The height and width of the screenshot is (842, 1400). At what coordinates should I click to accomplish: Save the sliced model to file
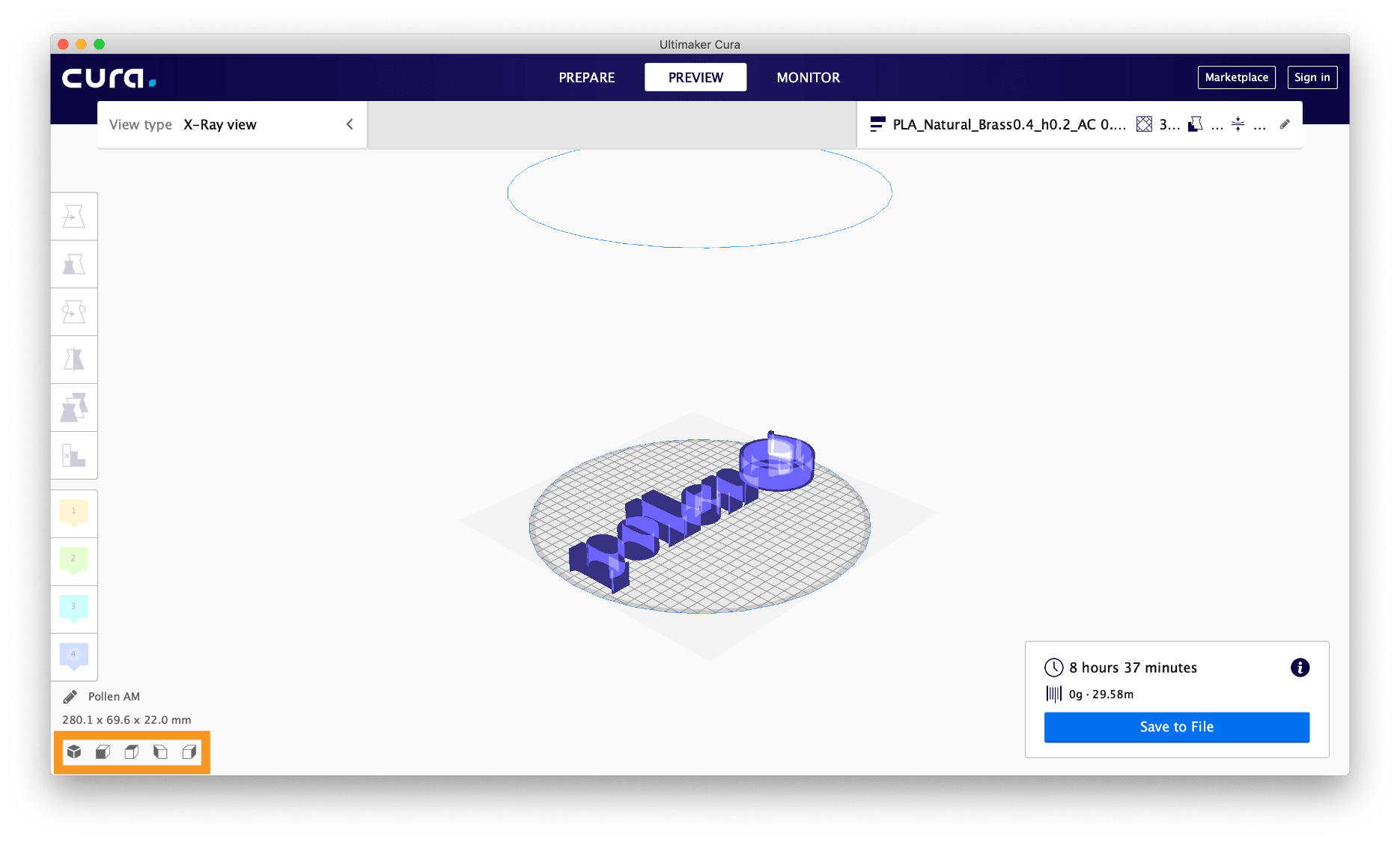pos(1176,727)
